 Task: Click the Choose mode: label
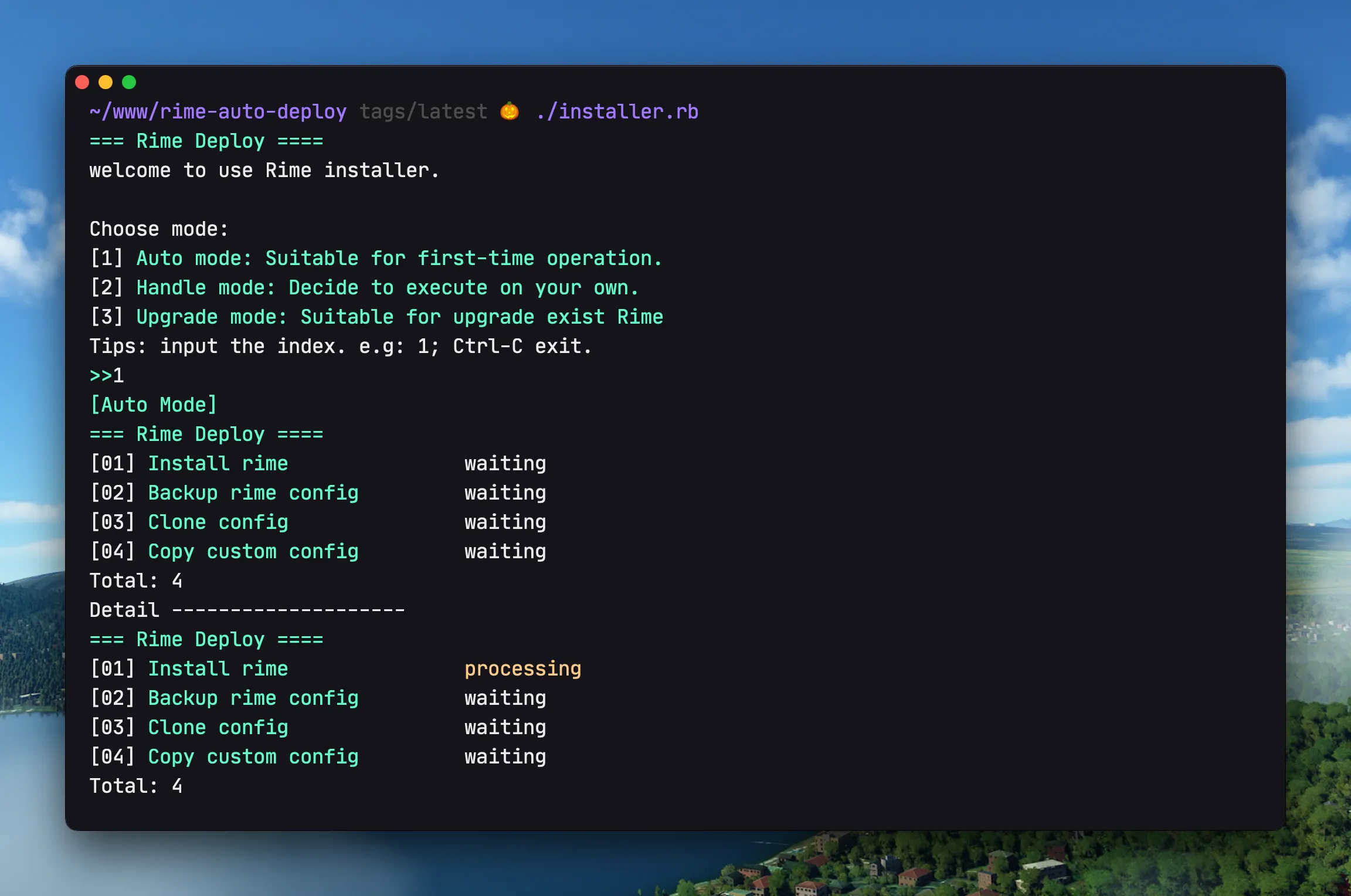click(158, 229)
